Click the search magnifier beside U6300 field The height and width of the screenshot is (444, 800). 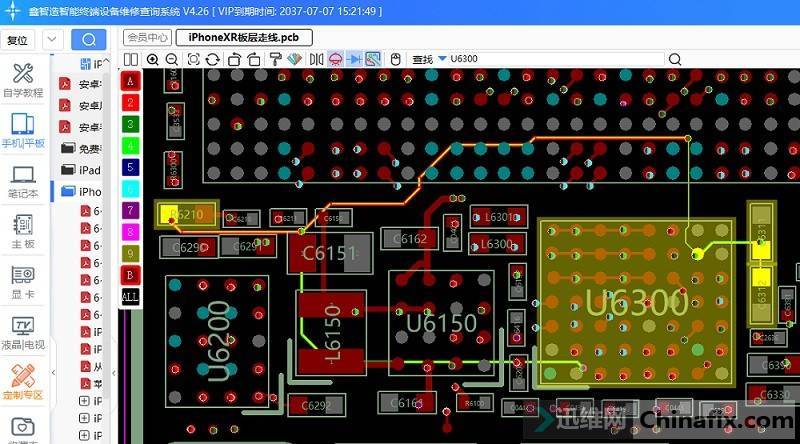pos(674,60)
